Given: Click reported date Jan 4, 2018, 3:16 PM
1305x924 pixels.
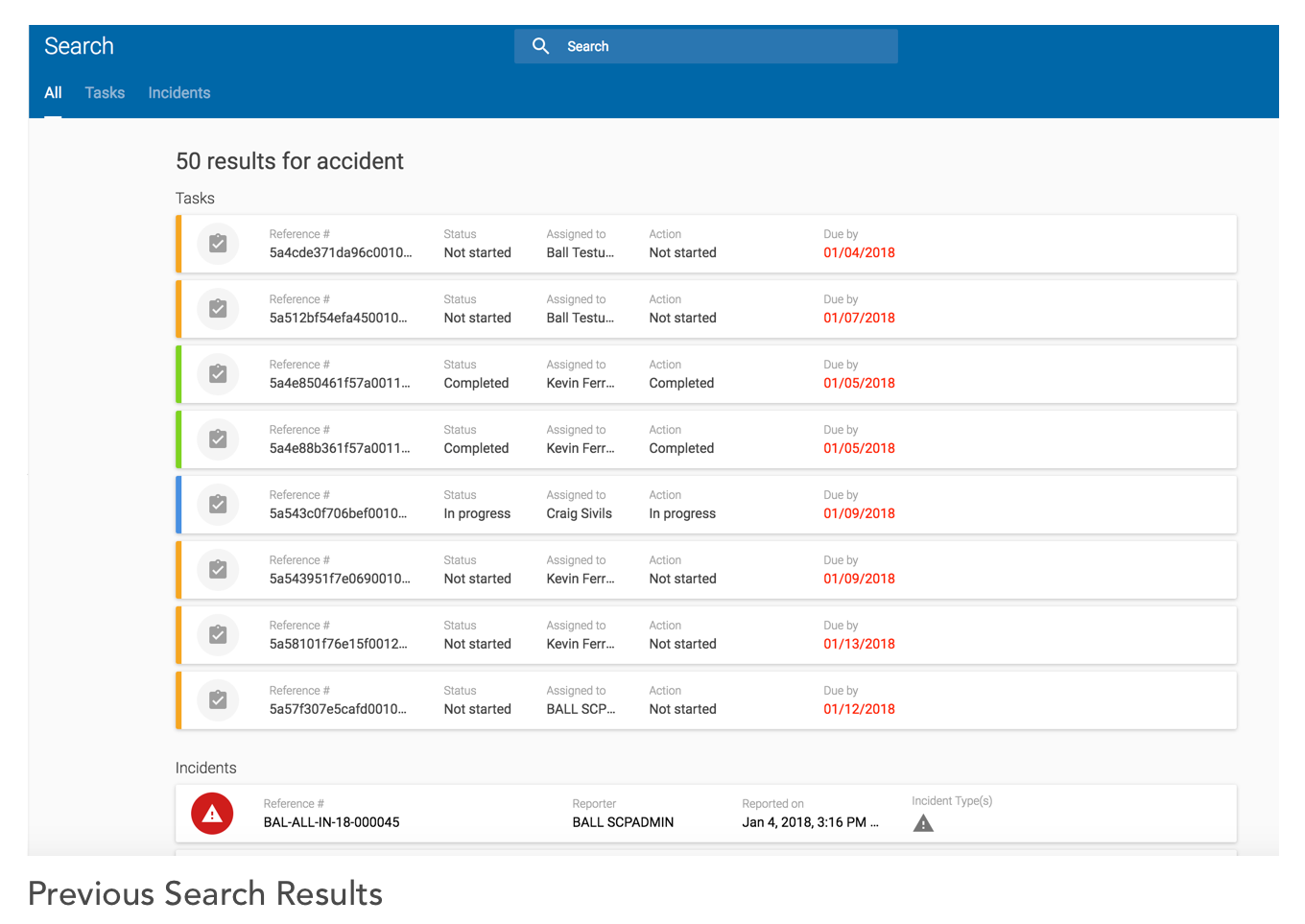Looking at the screenshot, I should coord(810,822).
